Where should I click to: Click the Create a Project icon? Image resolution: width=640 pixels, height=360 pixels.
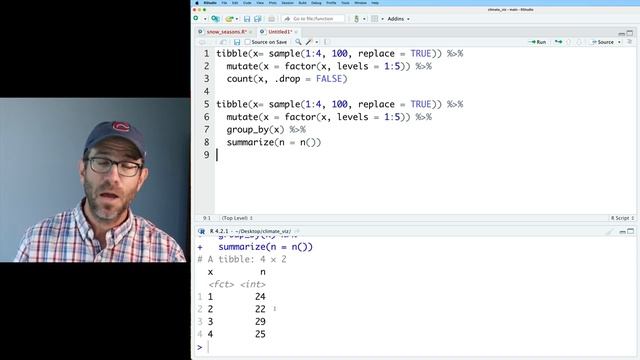click(215, 19)
